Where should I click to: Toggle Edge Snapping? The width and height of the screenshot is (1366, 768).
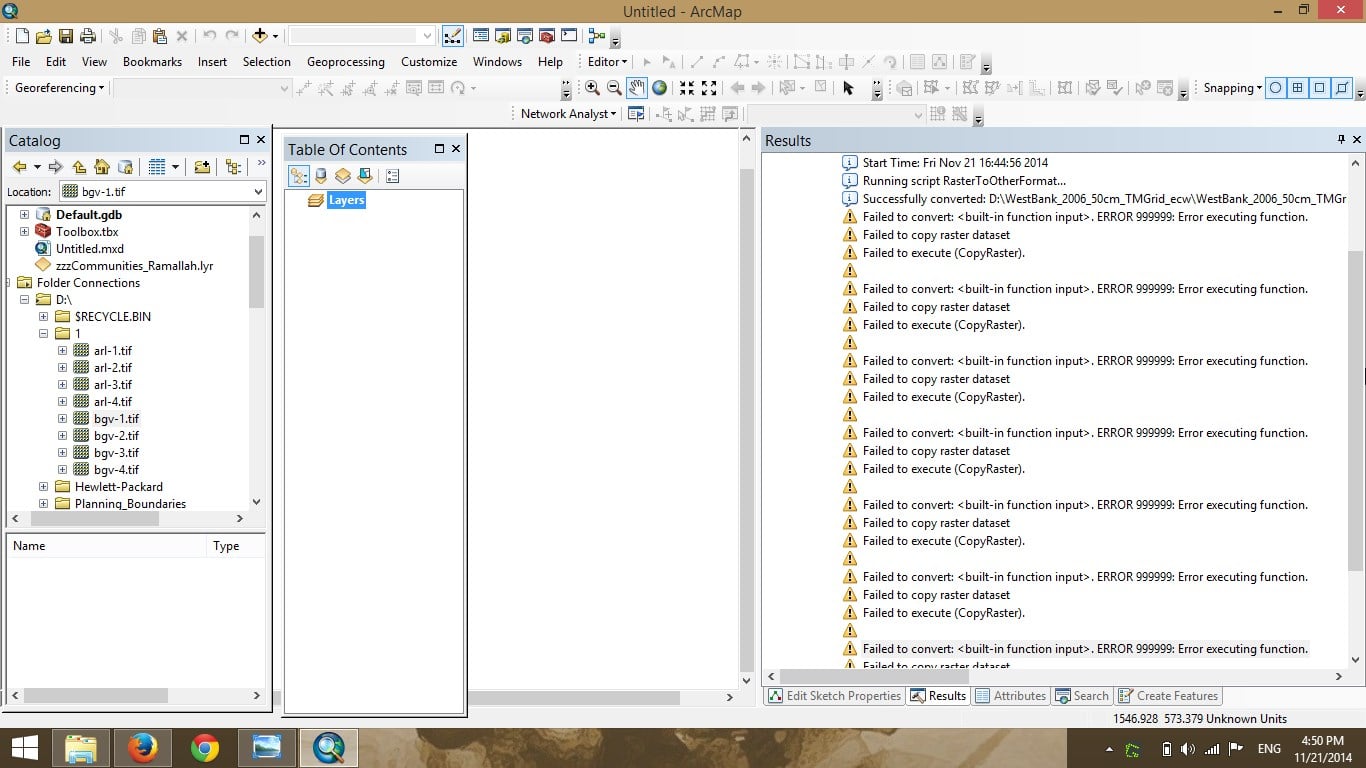[1342, 88]
